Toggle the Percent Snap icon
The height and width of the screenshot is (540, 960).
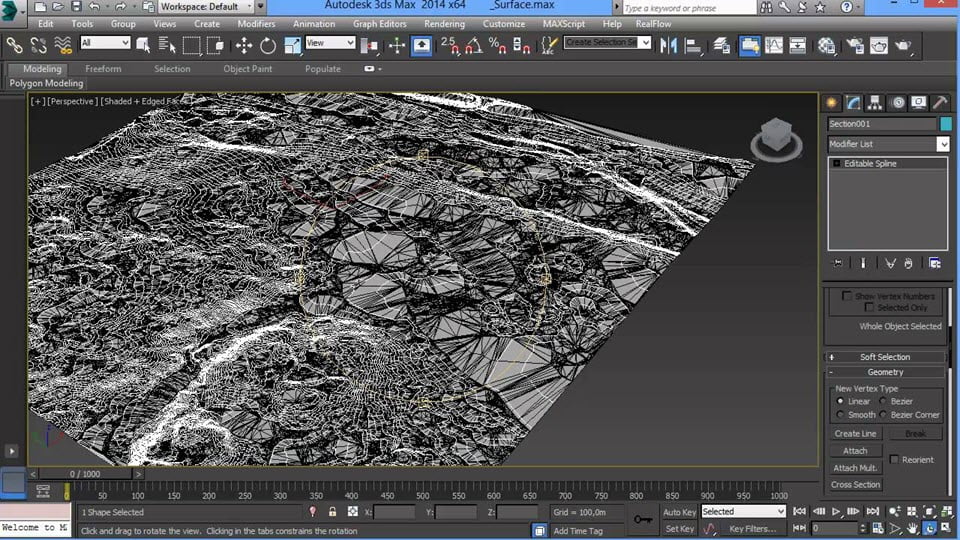coord(497,45)
